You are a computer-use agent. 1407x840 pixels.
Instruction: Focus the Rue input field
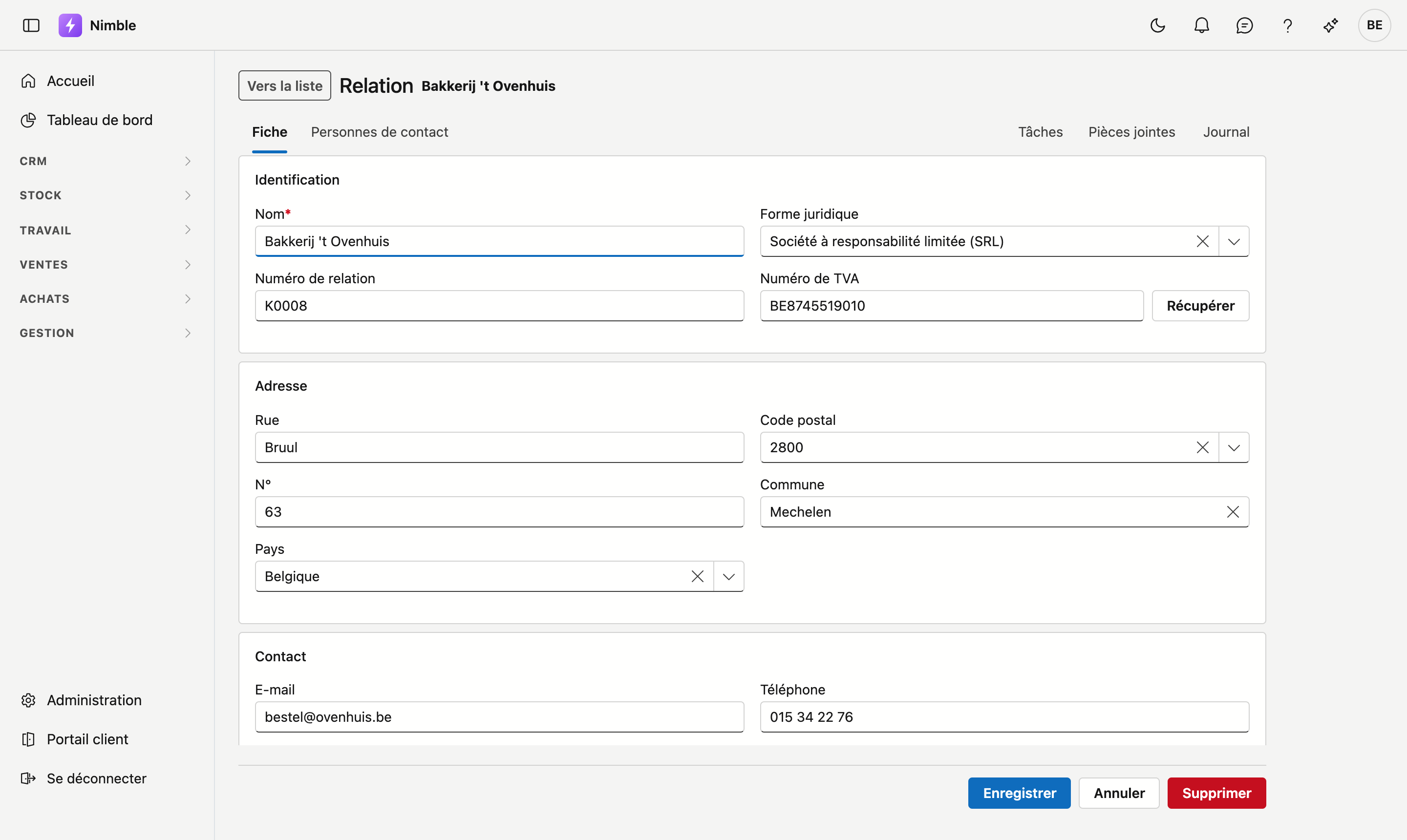[499, 447]
